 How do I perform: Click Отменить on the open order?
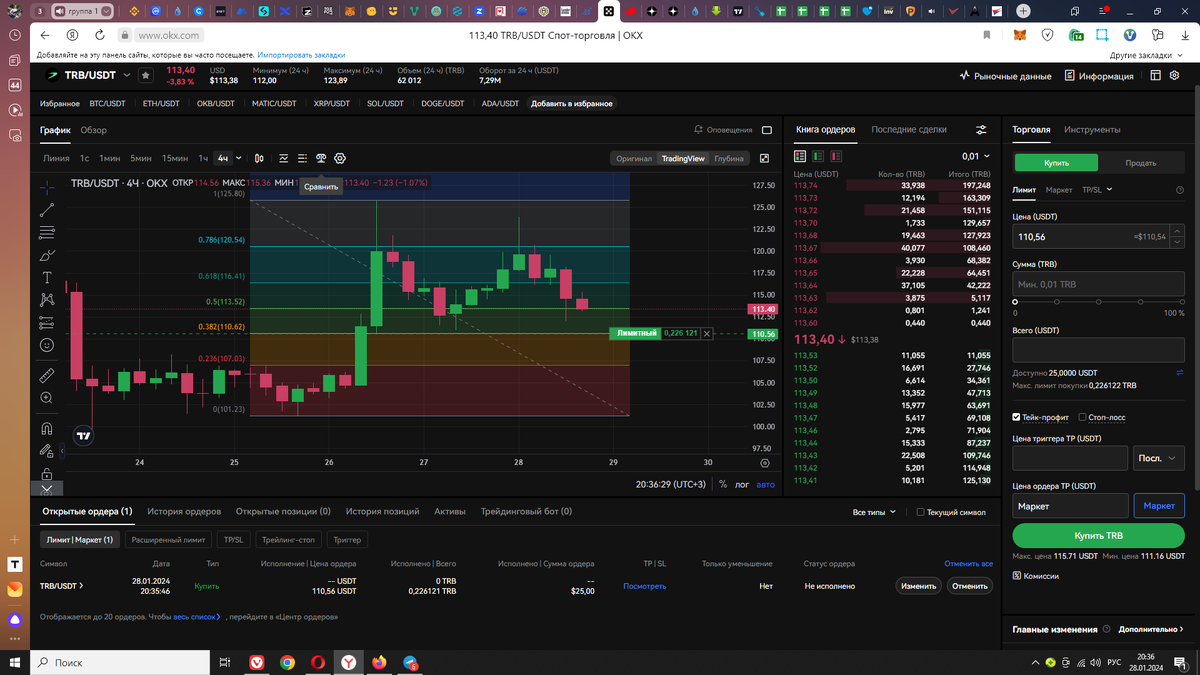969,586
